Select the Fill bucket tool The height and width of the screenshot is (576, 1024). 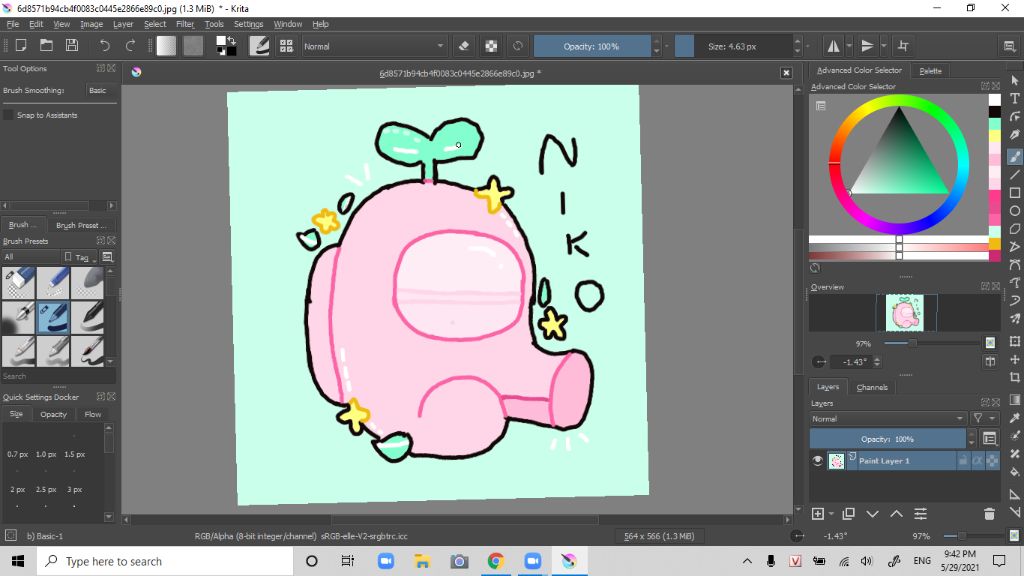(1014, 472)
